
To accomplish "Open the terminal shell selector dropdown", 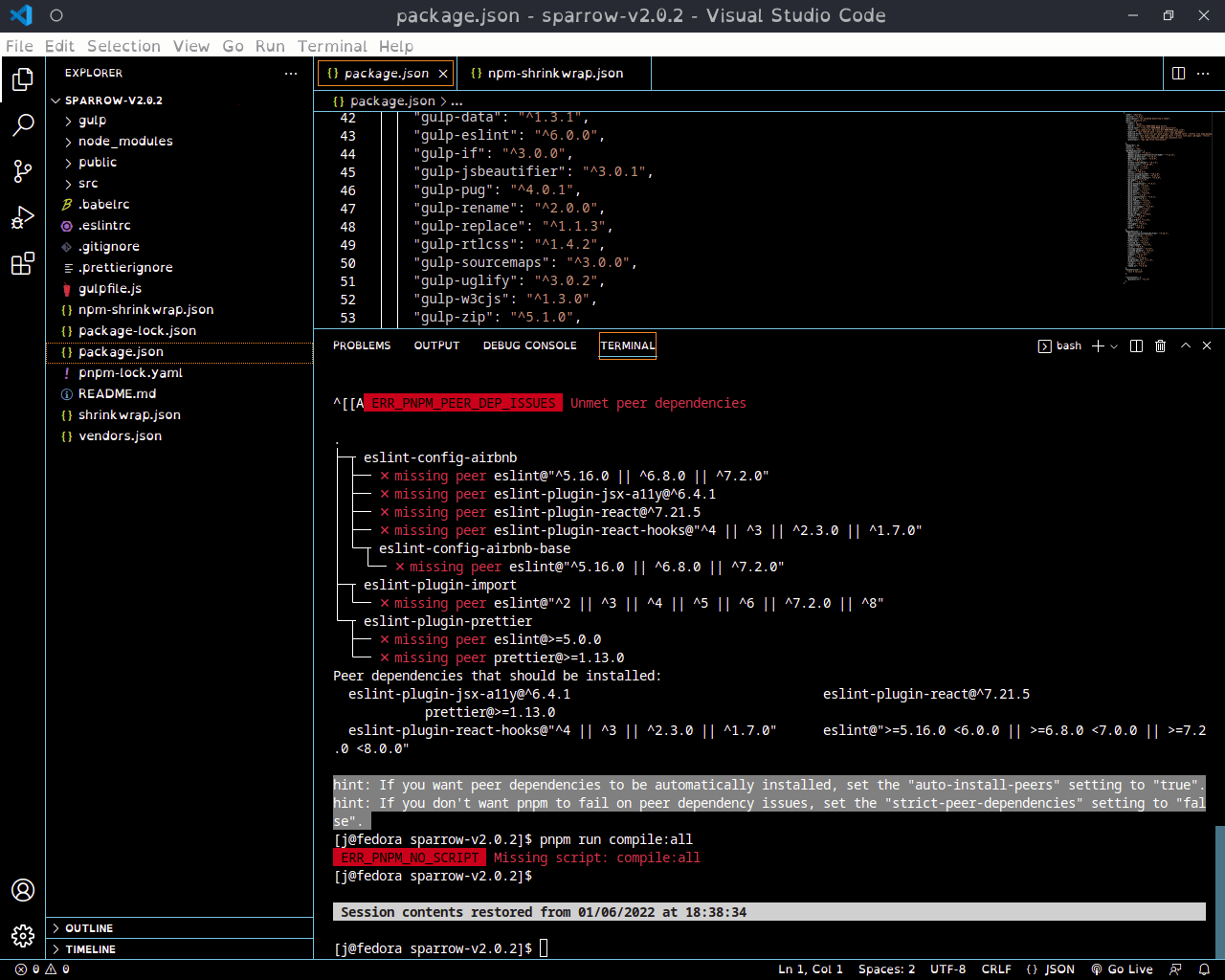I will (x=1113, y=345).
